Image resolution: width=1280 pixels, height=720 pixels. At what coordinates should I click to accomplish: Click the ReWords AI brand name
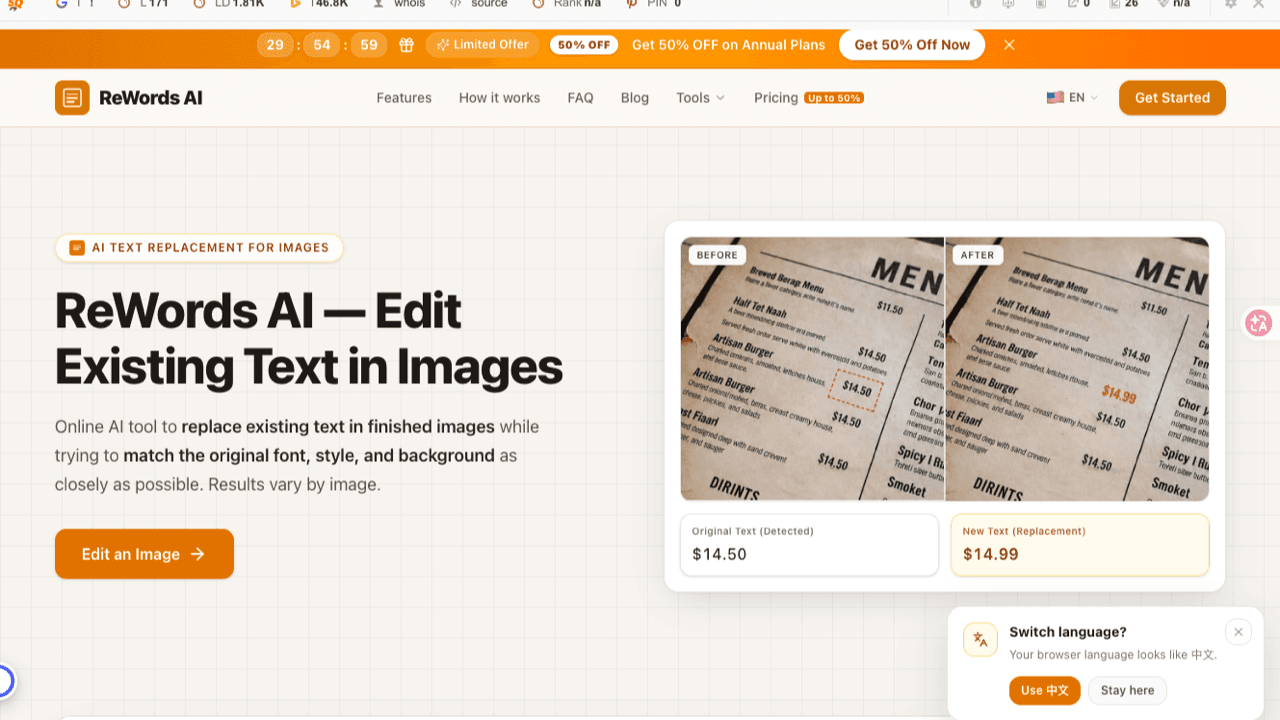(x=151, y=98)
